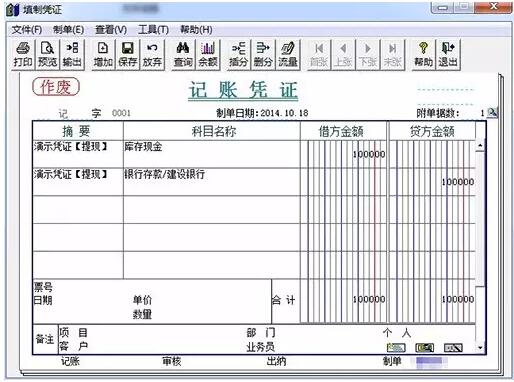Add a new voucher with 增加
The image size is (514, 382).
point(103,55)
